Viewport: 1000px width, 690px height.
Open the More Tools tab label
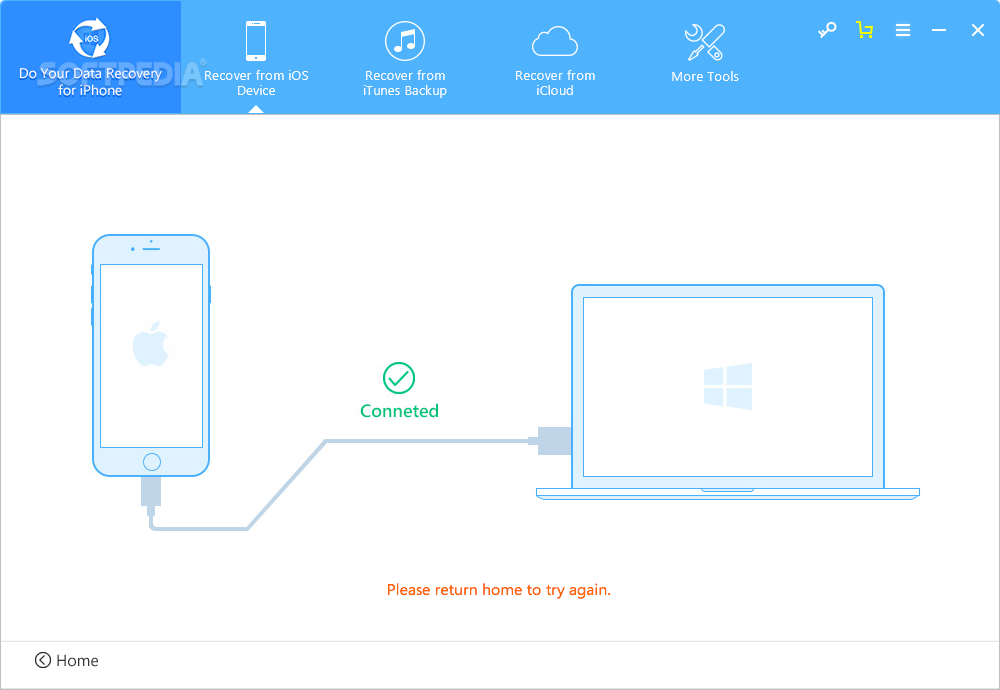coord(705,77)
